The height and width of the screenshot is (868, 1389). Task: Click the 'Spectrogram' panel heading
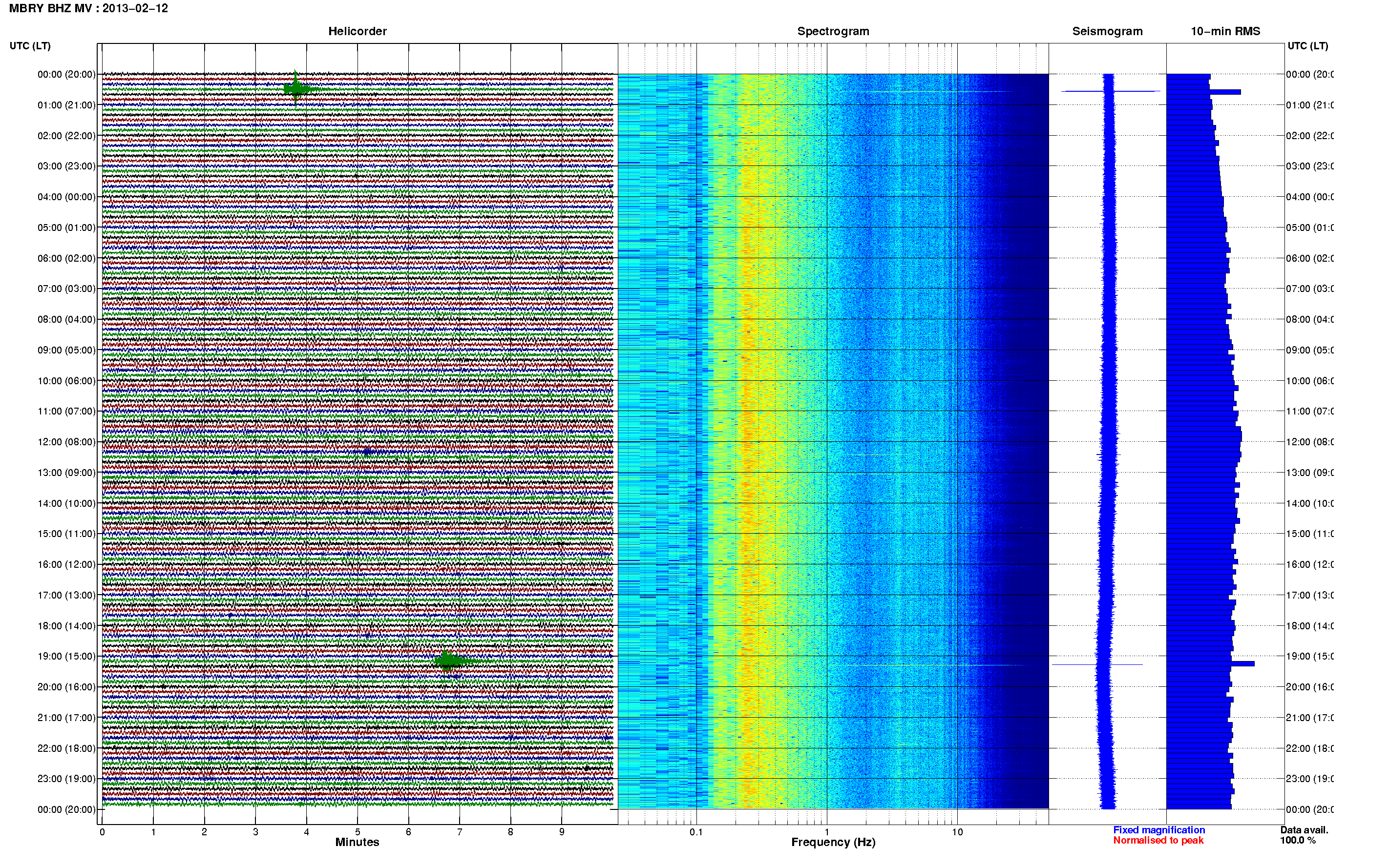[833, 31]
